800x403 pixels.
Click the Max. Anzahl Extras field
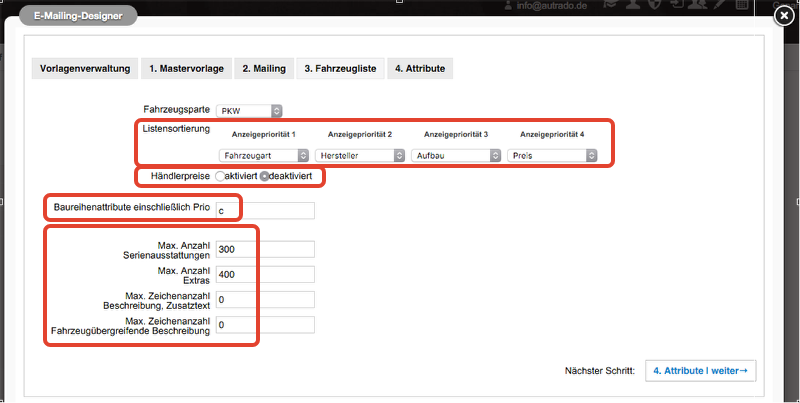265,274
